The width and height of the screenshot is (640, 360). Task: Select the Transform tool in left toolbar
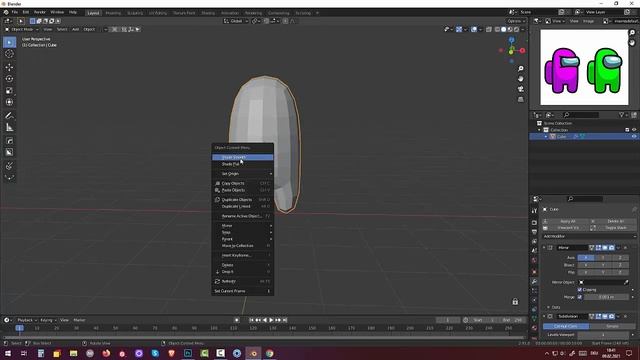(x=9, y=102)
